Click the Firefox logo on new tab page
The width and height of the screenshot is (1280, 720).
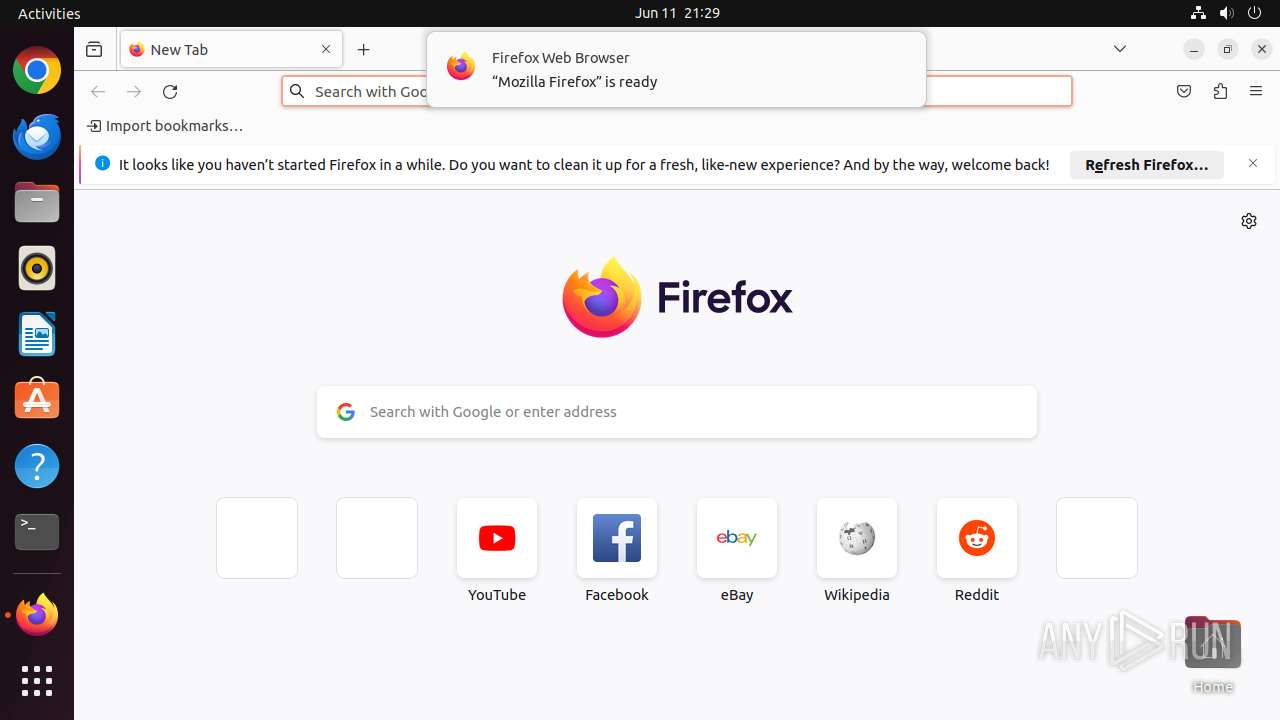(677, 298)
